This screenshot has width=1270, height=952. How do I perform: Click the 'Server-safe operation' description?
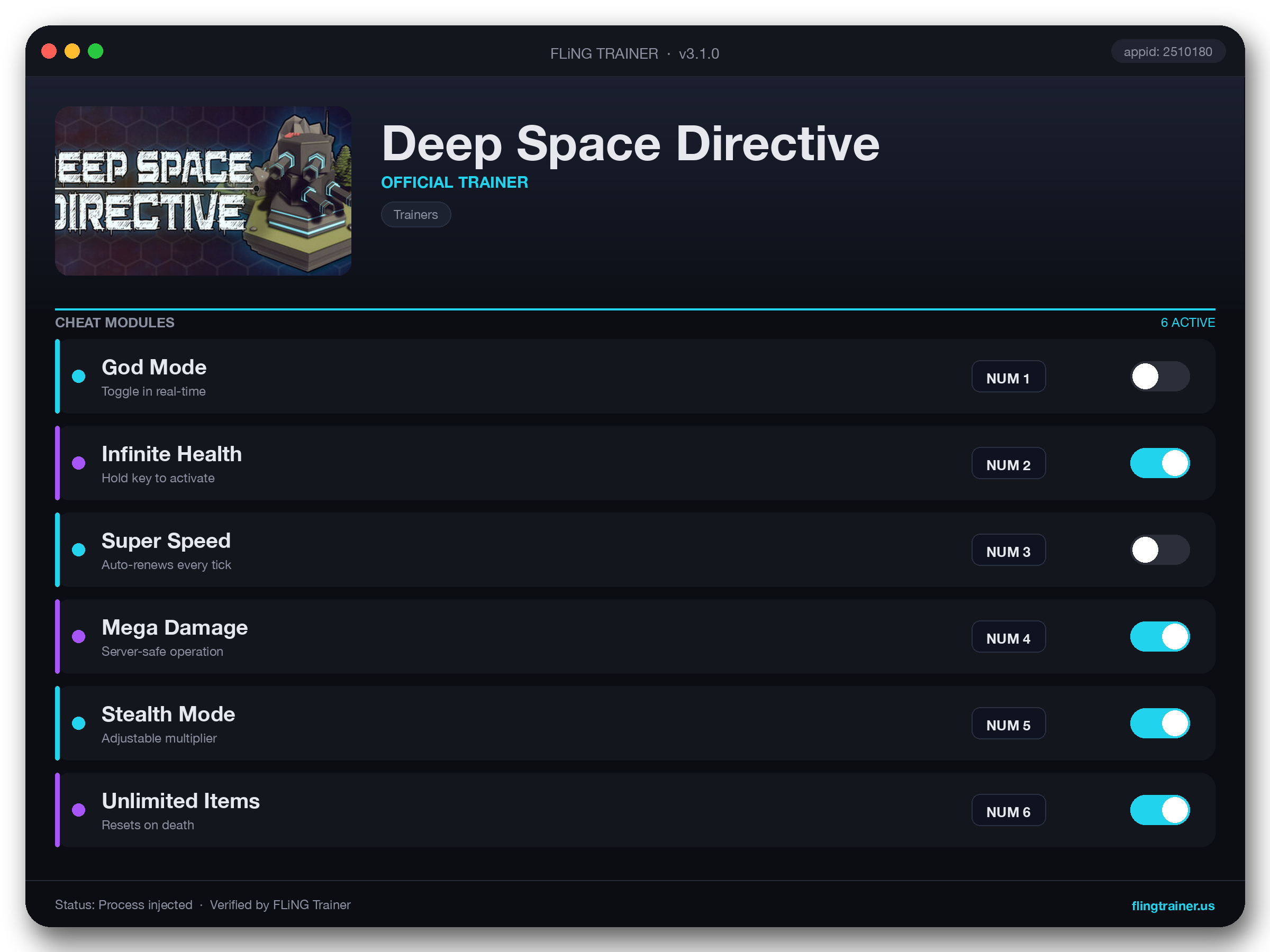tap(162, 651)
